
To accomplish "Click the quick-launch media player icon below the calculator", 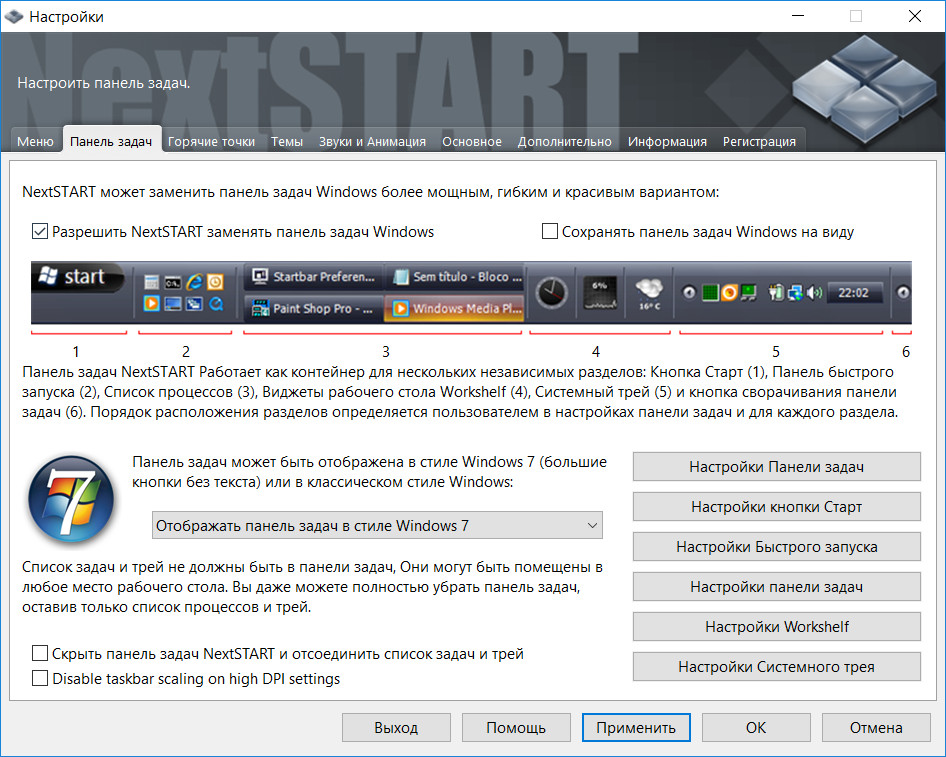I will pos(151,303).
